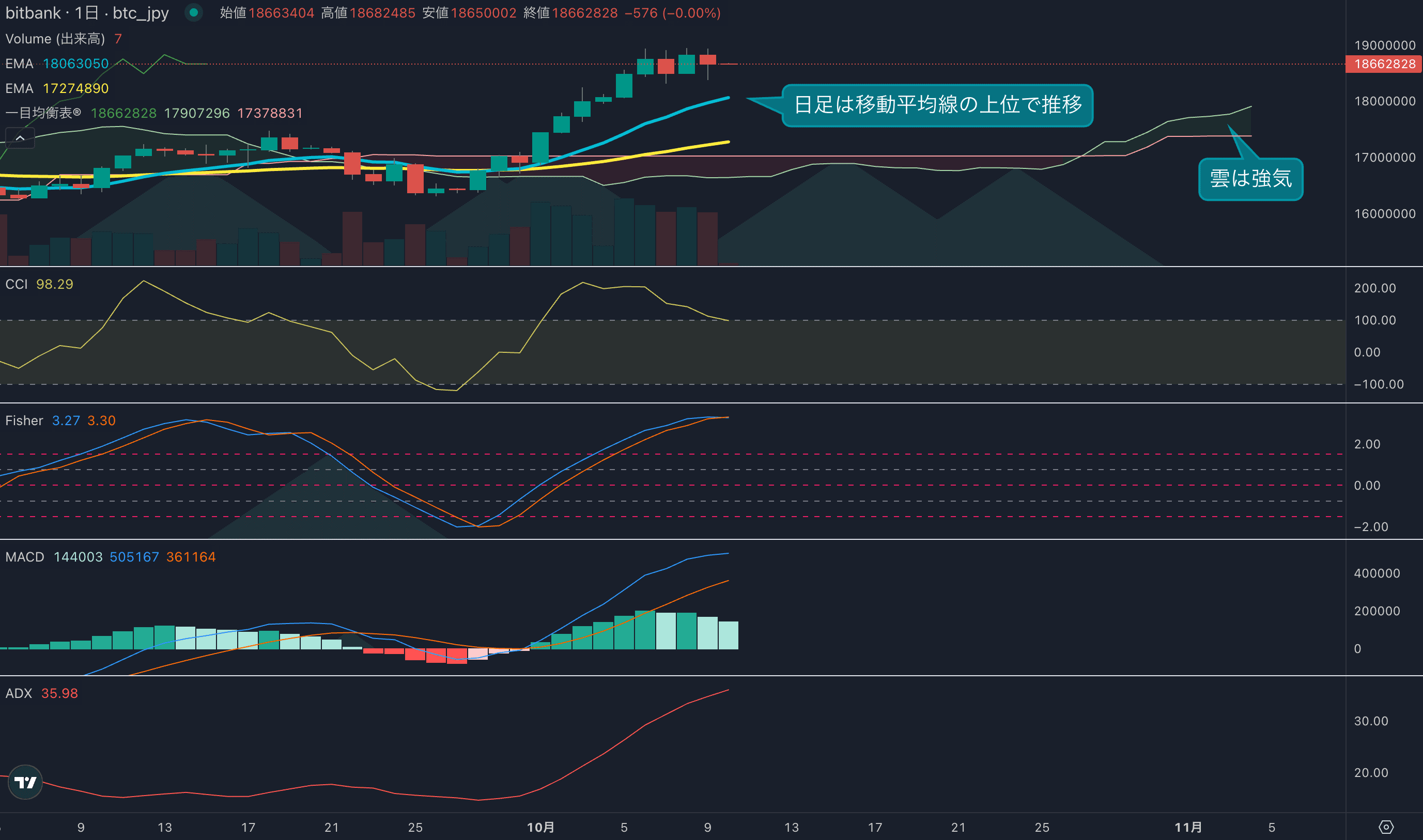Collapse the indicator legend with chevron

(20, 137)
